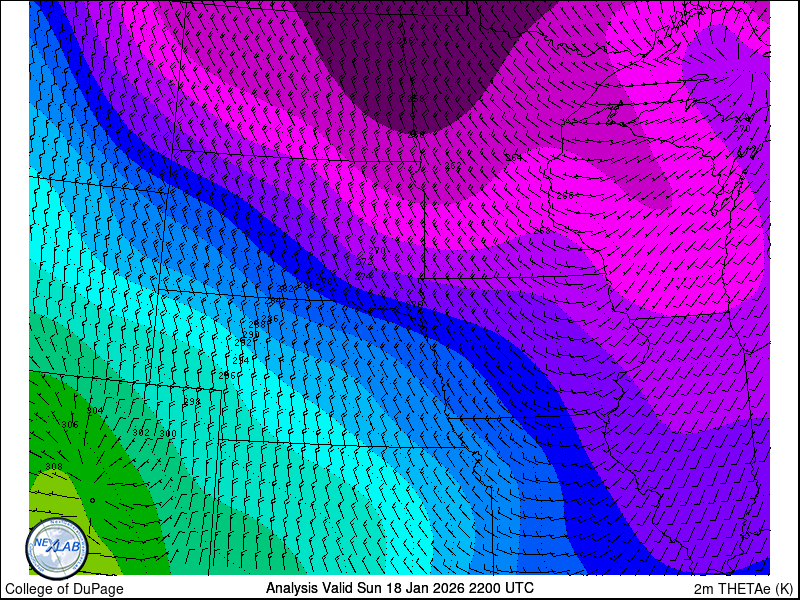Click the 294 contour label
Screen dimensions: 800x600
click(x=241, y=360)
